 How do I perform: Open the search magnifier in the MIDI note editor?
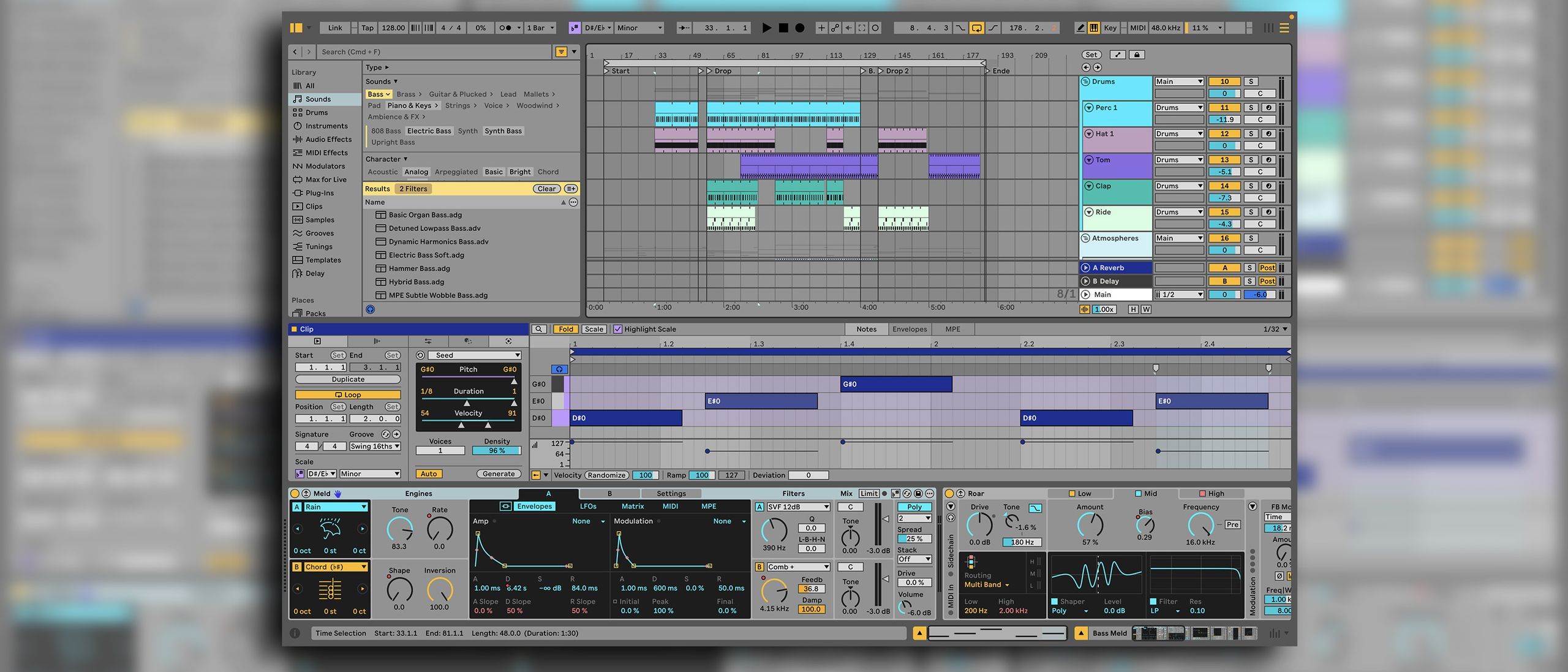pyautogui.click(x=539, y=329)
